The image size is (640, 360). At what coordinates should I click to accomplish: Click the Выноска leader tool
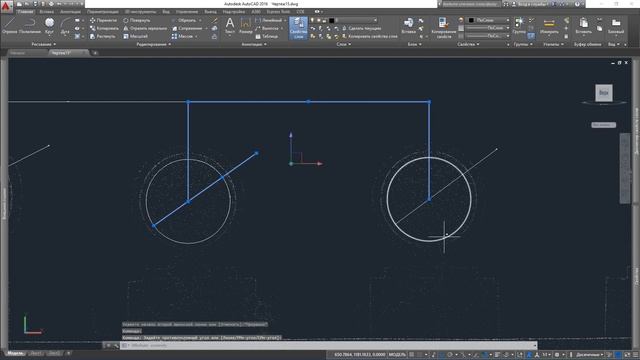[267, 28]
